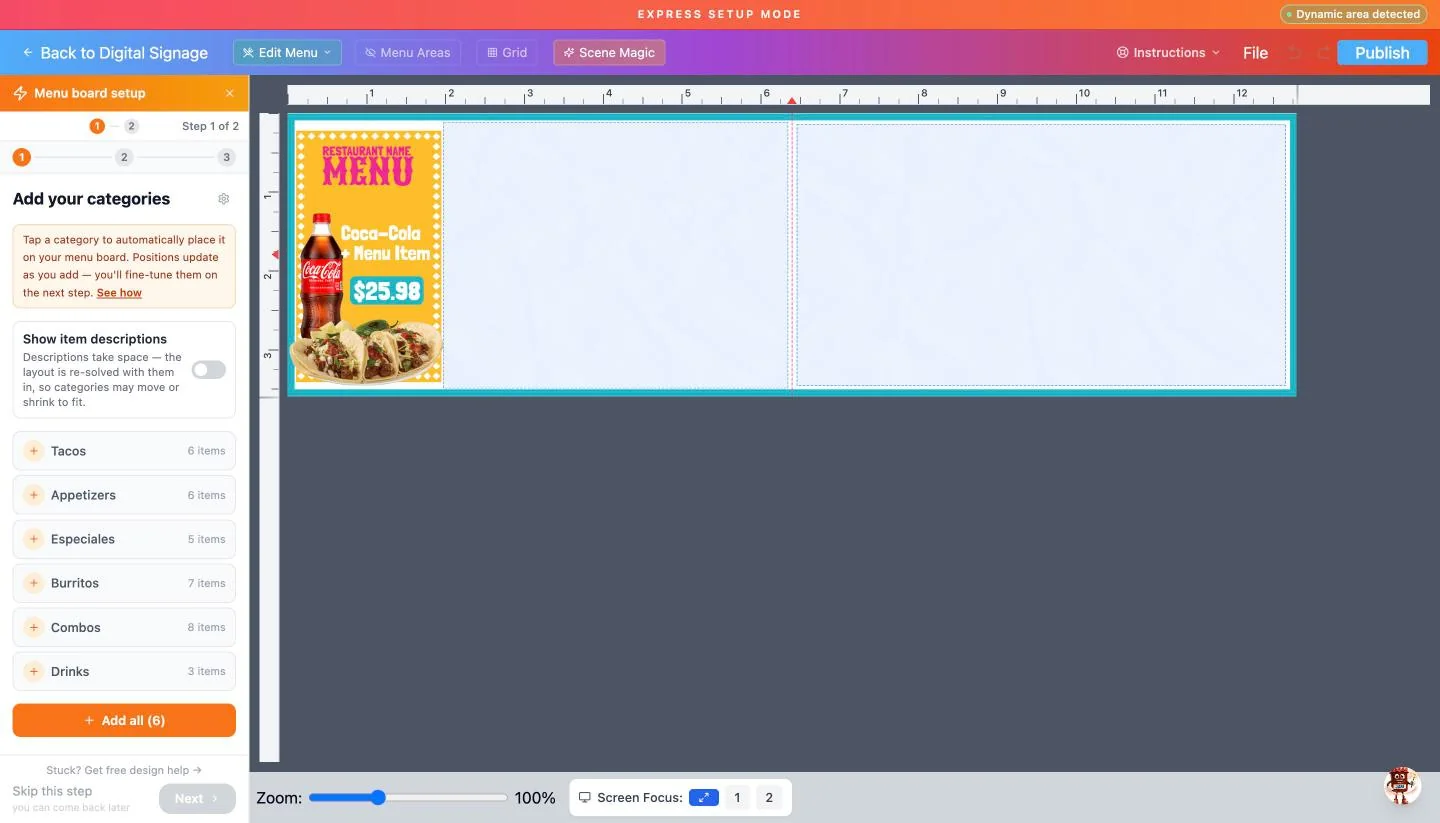
Task: Add the Appetizers category with plus icon
Action: [x=33, y=495]
